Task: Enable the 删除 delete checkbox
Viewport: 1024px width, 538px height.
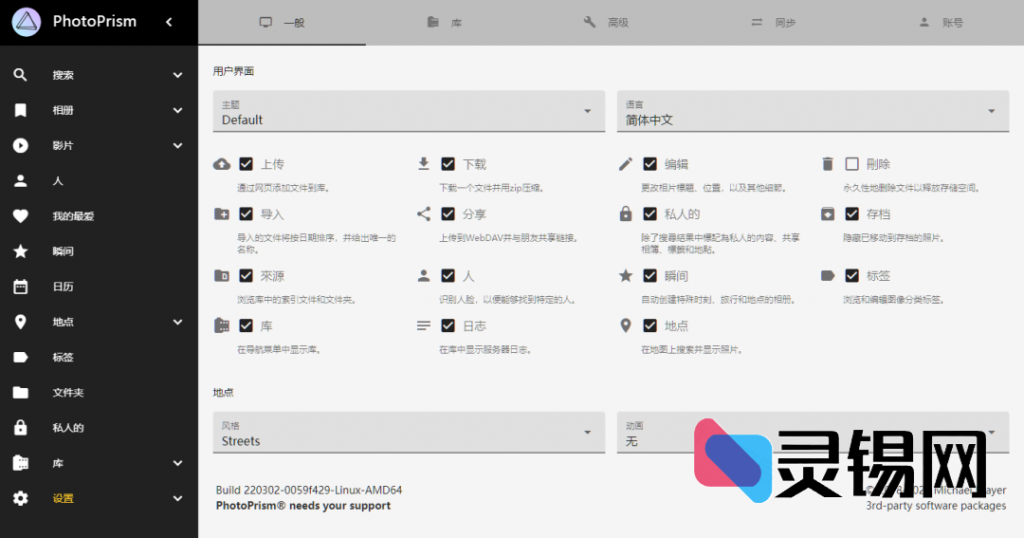Action: pos(852,164)
